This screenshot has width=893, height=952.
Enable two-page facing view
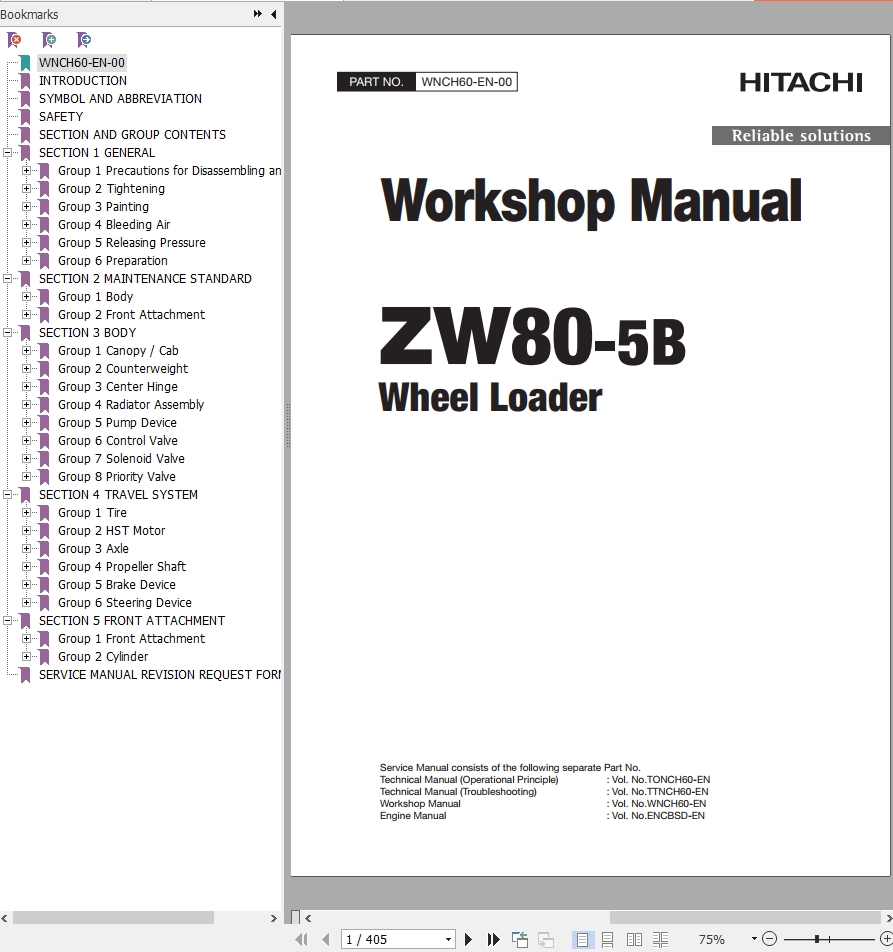coord(634,939)
